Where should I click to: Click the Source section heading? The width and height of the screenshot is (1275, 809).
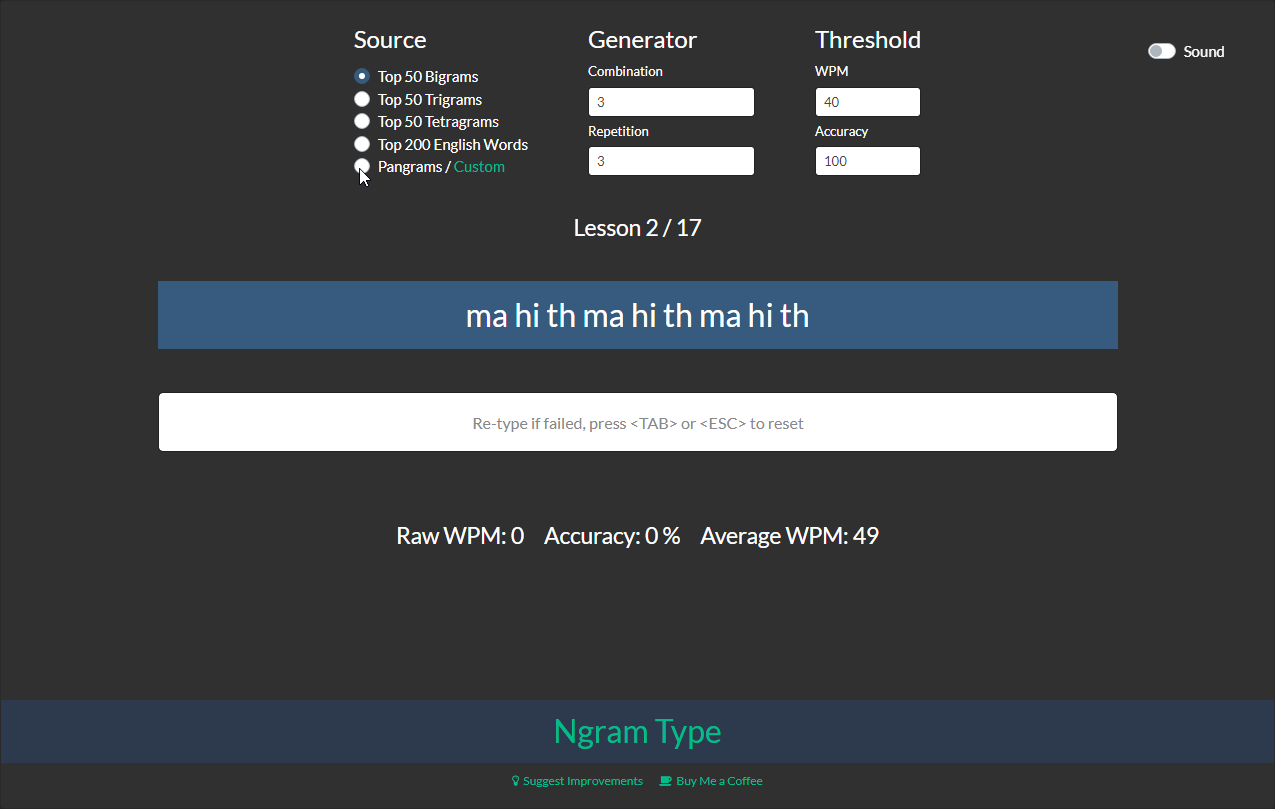coord(390,40)
